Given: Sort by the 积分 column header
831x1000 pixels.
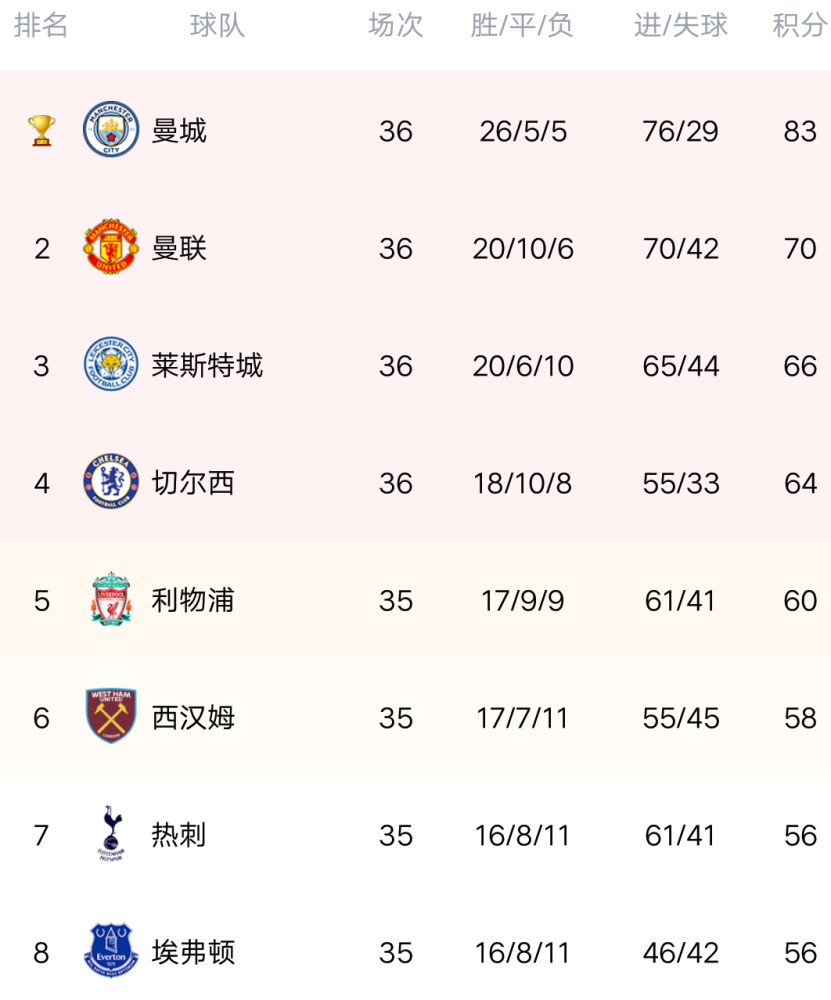Looking at the screenshot, I should coord(799,26).
